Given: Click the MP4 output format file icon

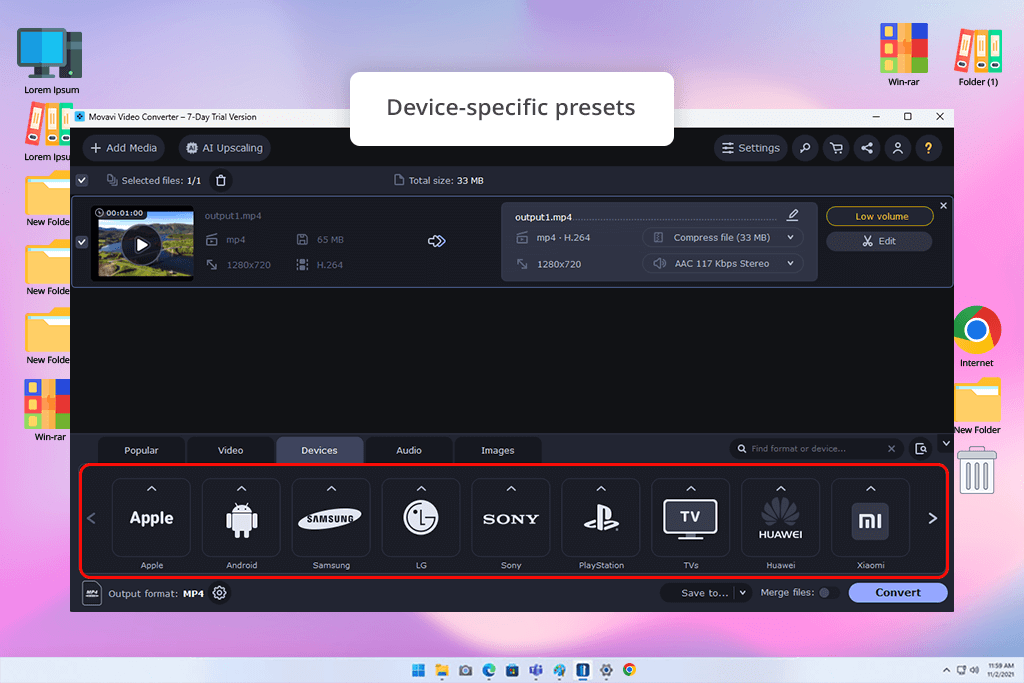Looking at the screenshot, I should pos(92,593).
